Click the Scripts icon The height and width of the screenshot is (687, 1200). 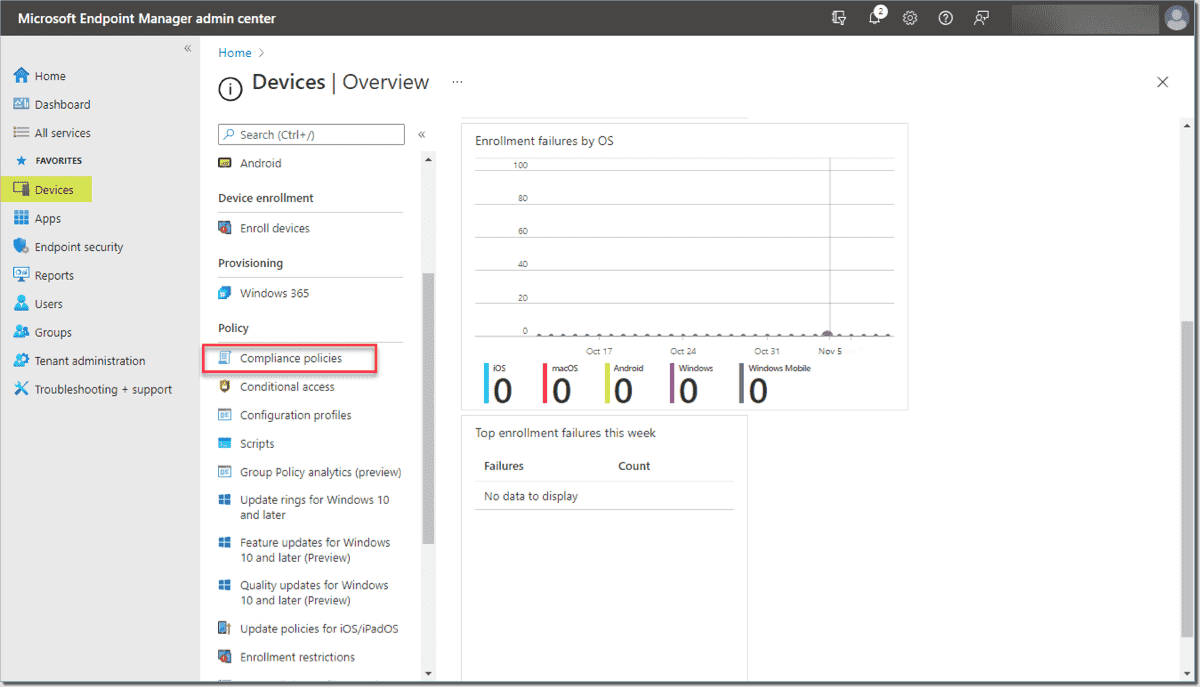coord(225,443)
